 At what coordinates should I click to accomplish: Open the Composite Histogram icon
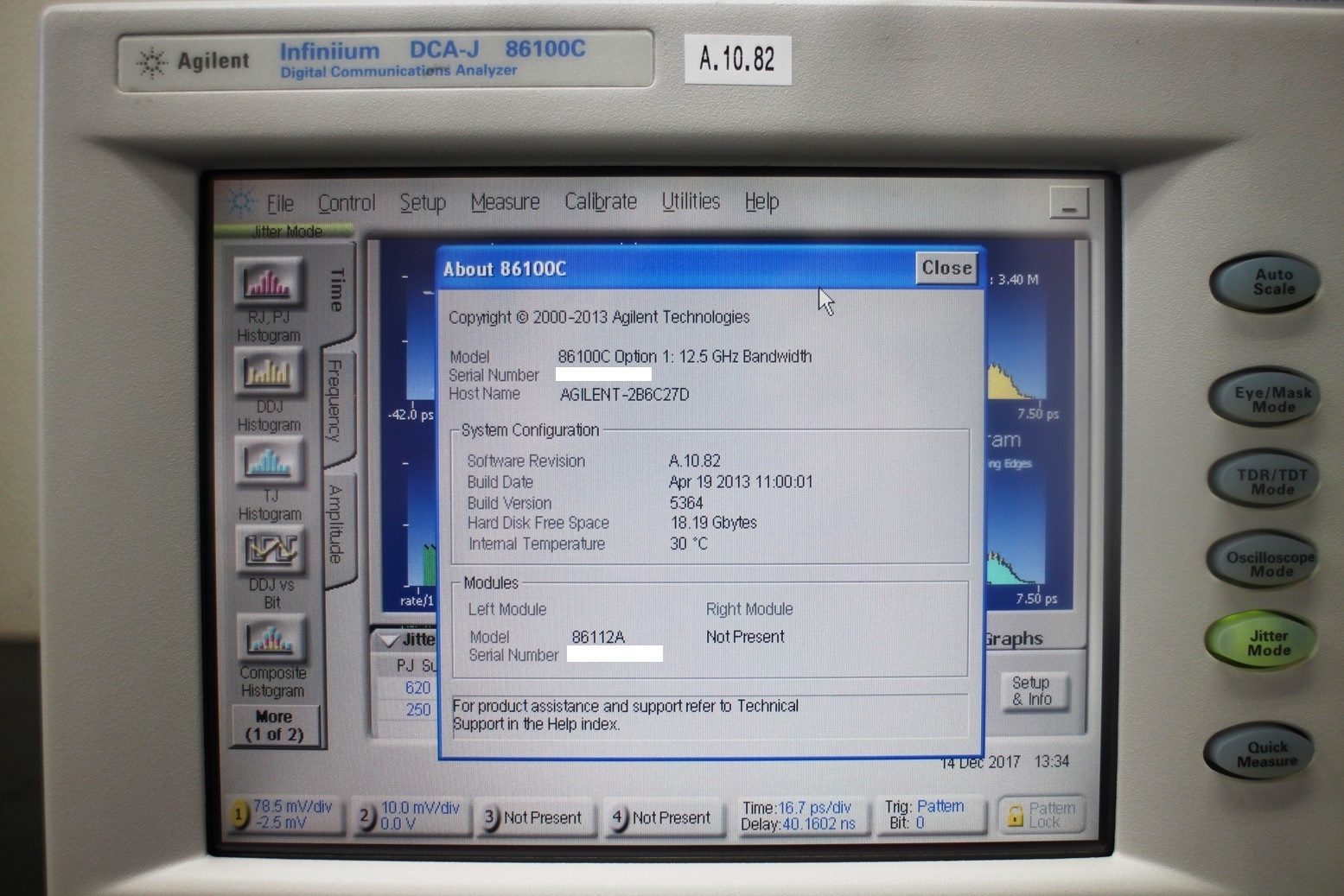(271, 639)
